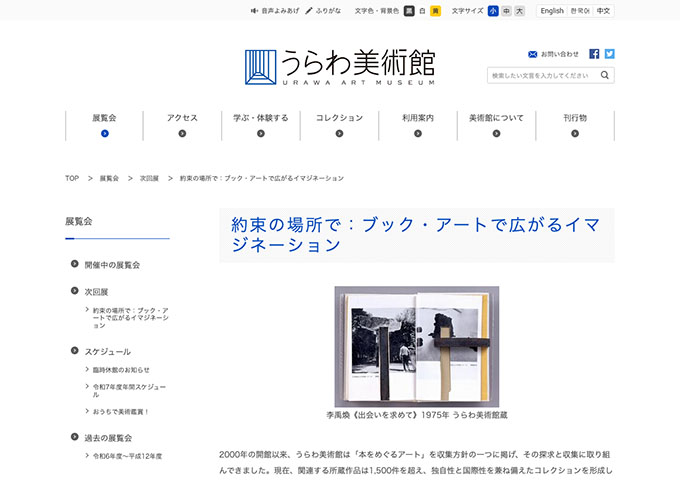
Task: Open the お問い合わせ contact page
Action: tap(553, 54)
